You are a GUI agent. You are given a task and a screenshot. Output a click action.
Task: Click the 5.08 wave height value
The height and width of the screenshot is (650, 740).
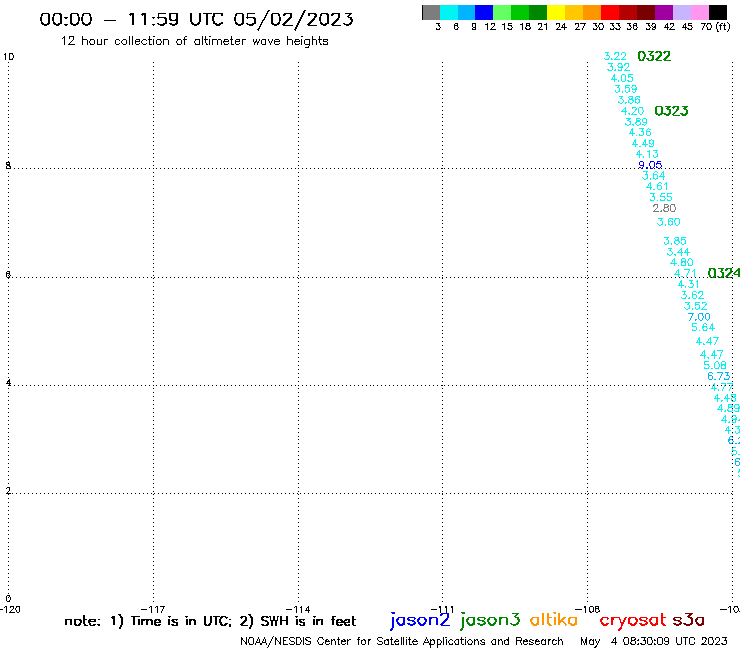coord(715,365)
